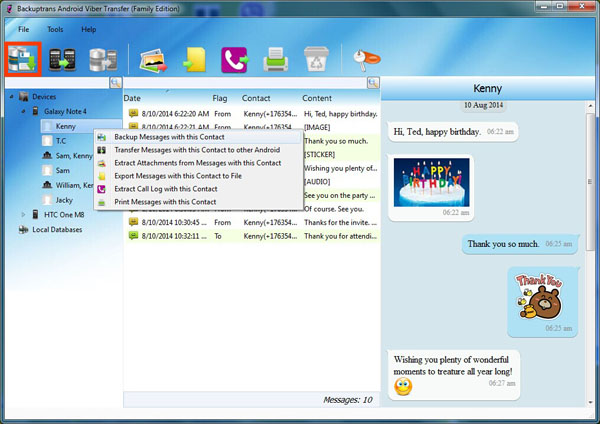Screen dimensions: 600x424
Task: Click the Backup Messages toolbar icon
Action: point(23,59)
